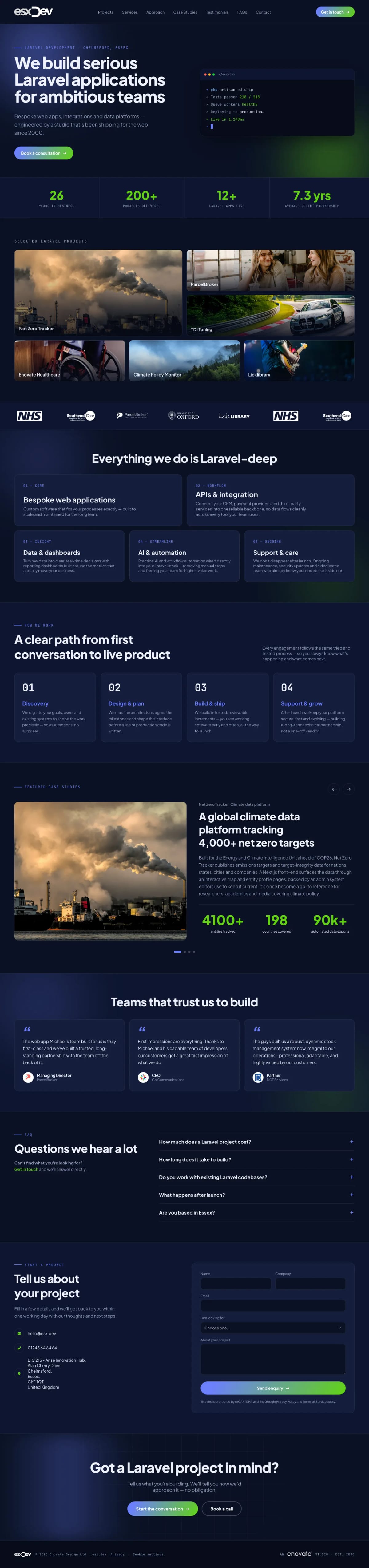Open the ParcelBroker project thumbnail
The width and height of the screenshot is (369, 1568).
271,270
